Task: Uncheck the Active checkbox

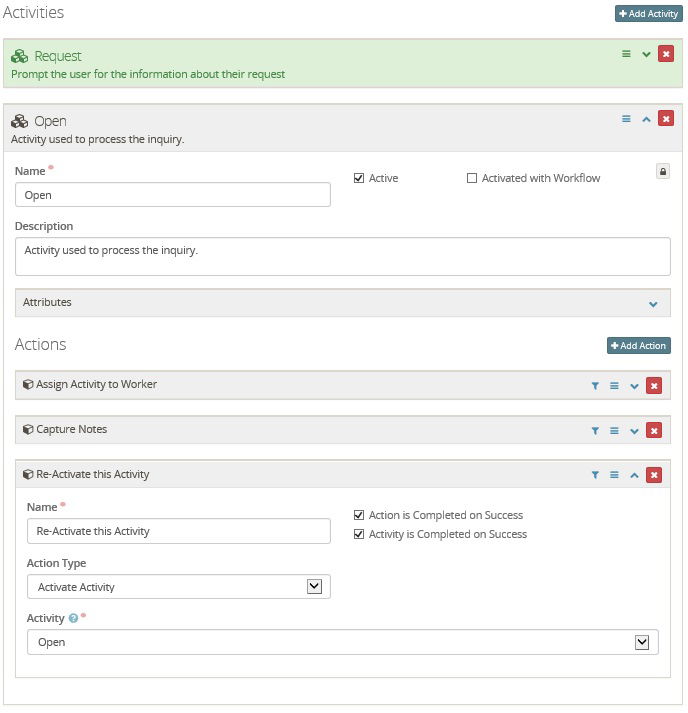Action: (359, 178)
